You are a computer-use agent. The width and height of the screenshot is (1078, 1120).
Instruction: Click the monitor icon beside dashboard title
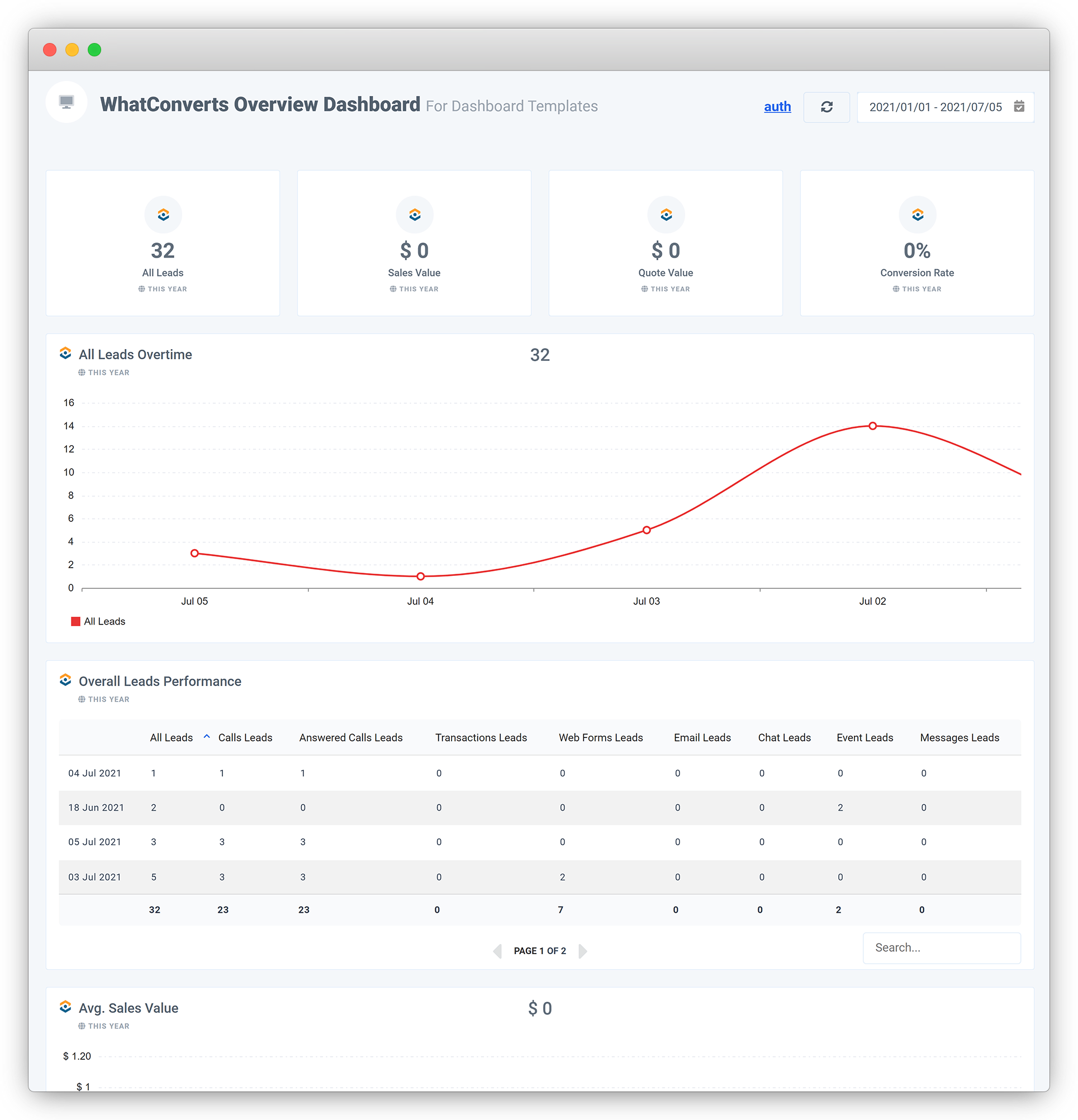tap(67, 102)
